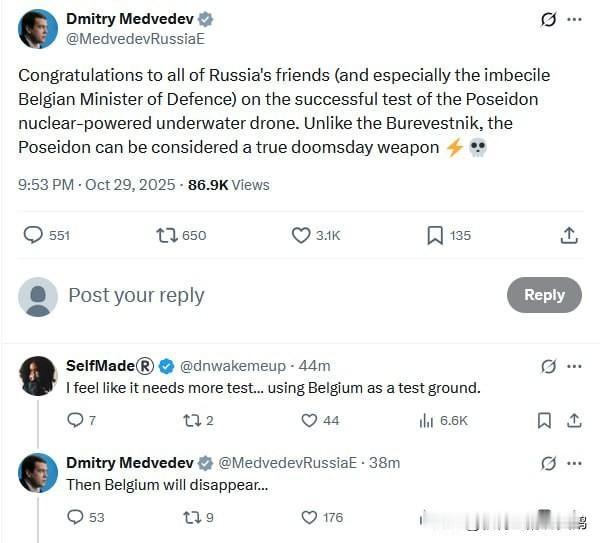Image resolution: width=600 pixels, height=543 pixels.
Task: Open more options on SelfMade's reply
Action: [574, 366]
